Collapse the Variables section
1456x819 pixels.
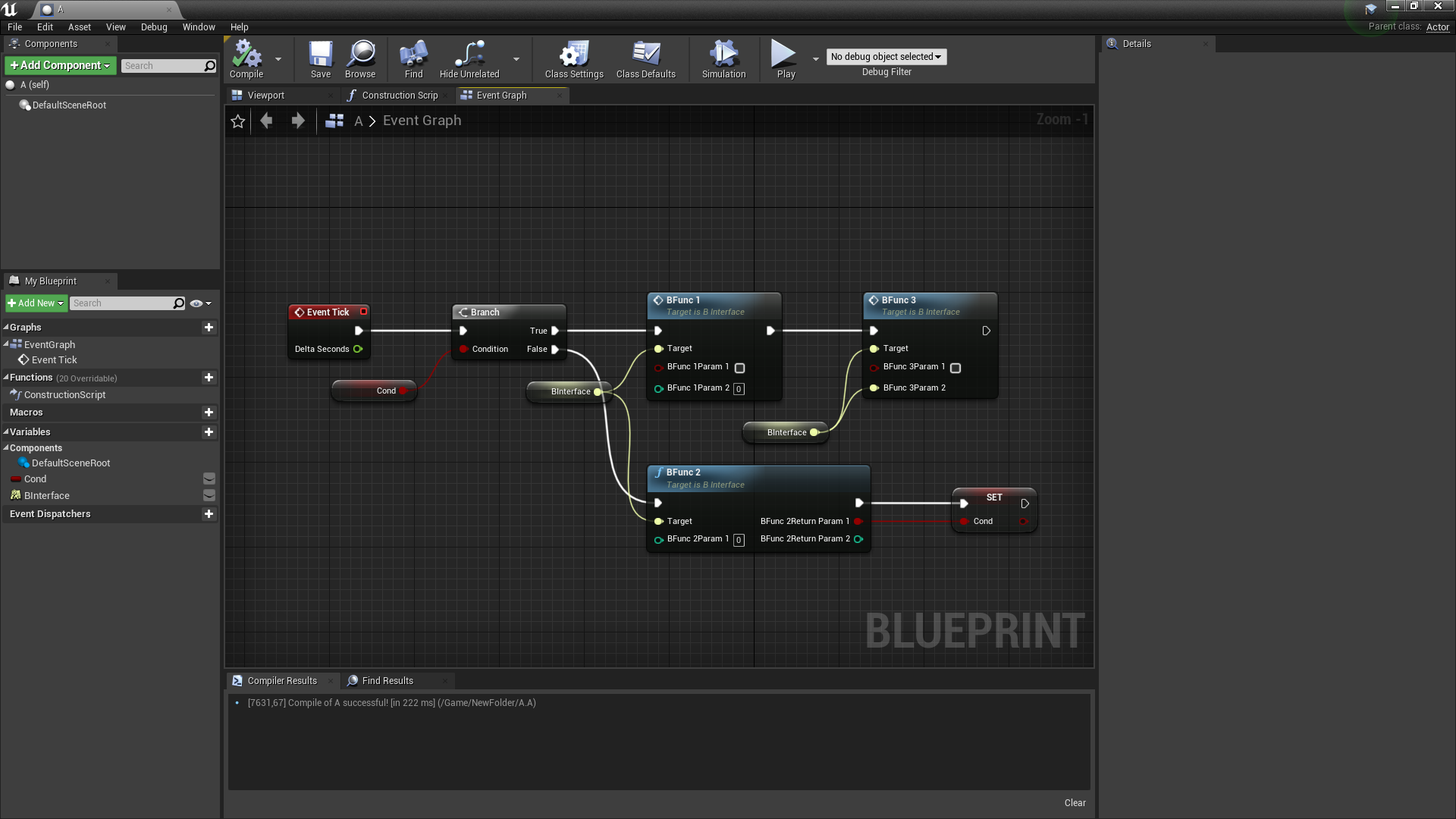point(6,432)
